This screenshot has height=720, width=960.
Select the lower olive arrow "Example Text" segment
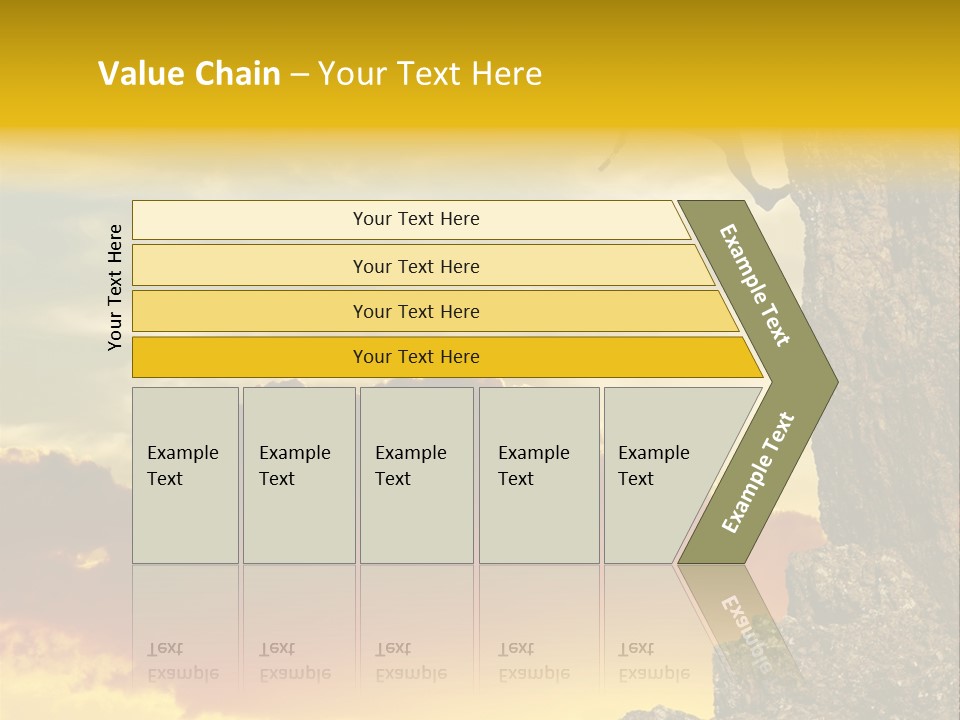(758, 472)
